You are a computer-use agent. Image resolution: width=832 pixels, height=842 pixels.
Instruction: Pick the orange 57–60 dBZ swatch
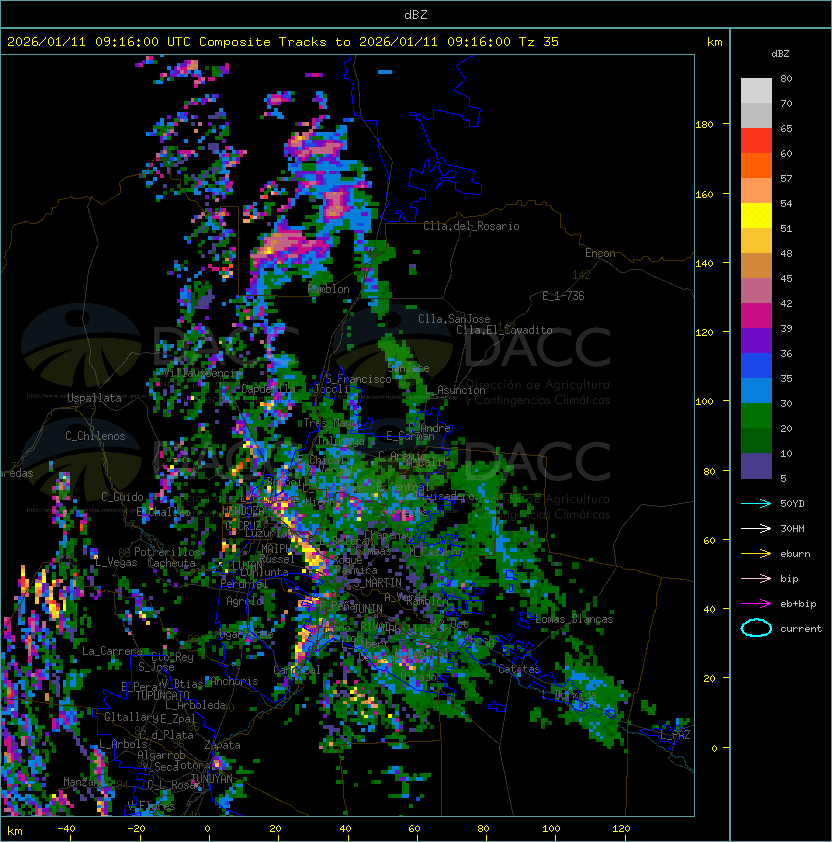pos(756,165)
